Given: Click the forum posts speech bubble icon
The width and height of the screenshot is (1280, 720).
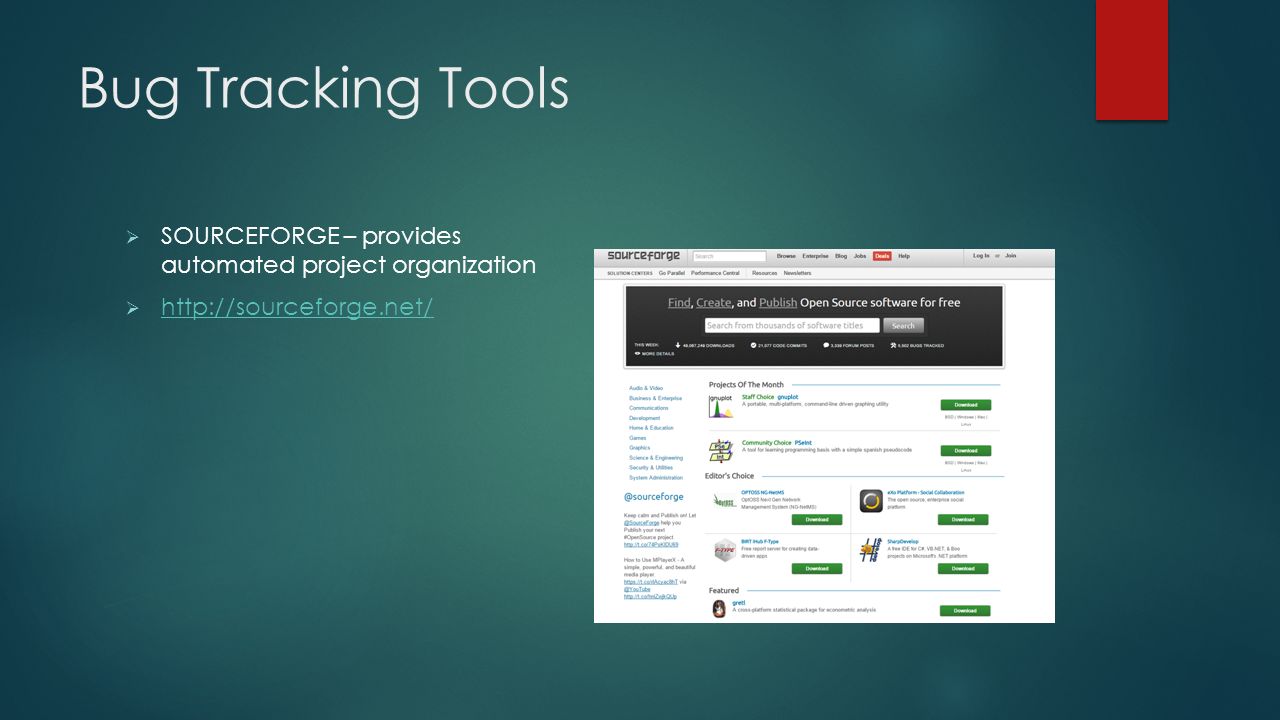Looking at the screenshot, I should [x=826, y=345].
